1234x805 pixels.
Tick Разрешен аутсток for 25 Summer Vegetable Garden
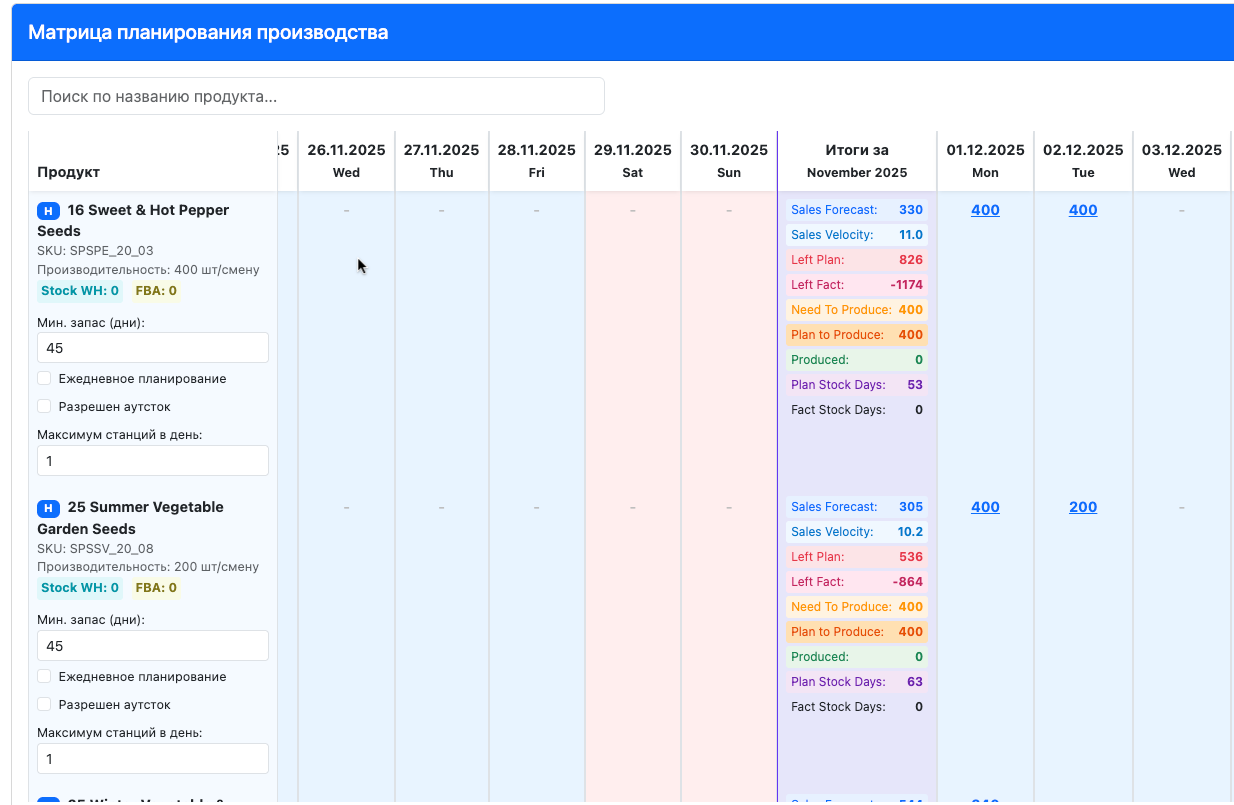tap(44, 705)
